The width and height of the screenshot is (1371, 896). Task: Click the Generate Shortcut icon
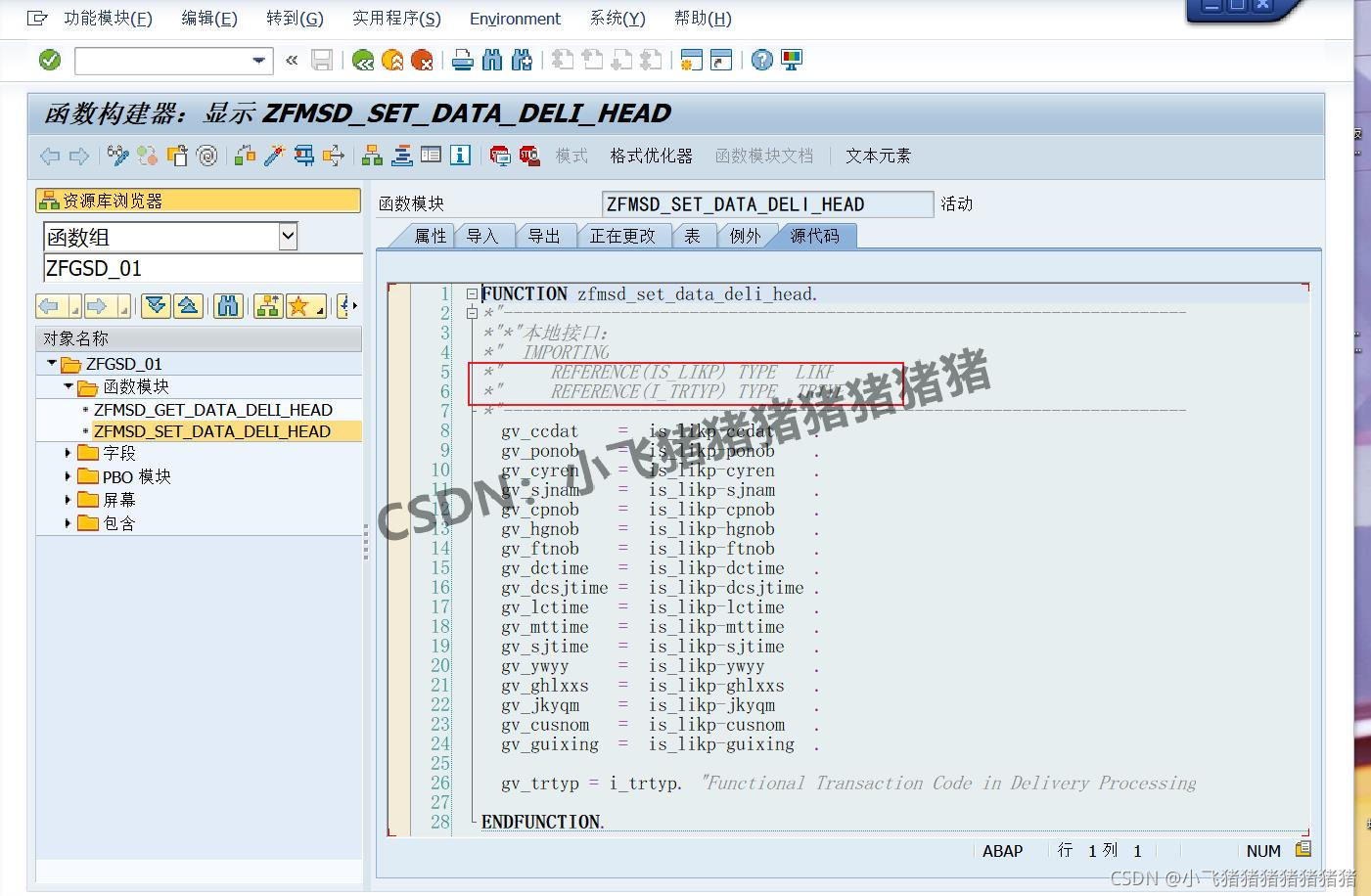tap(721, 61)
